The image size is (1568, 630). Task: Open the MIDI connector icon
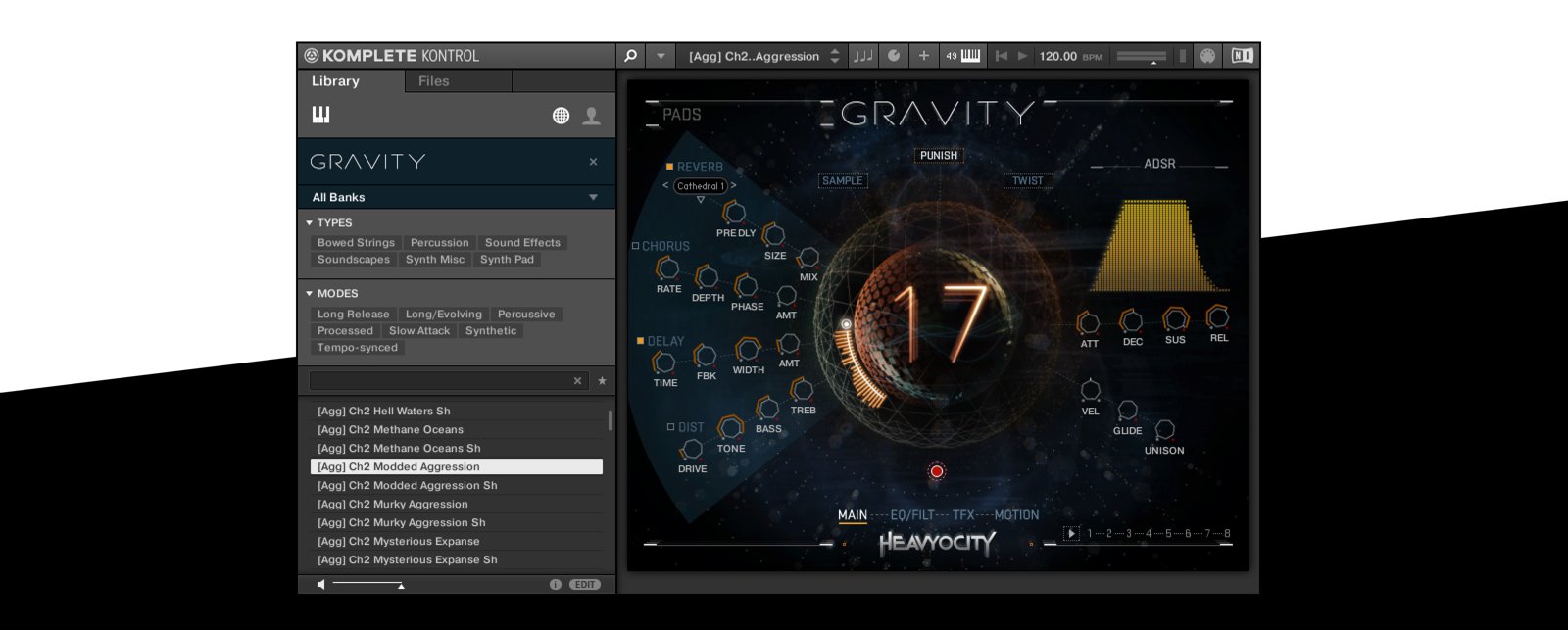click(x=1208, y=56)
